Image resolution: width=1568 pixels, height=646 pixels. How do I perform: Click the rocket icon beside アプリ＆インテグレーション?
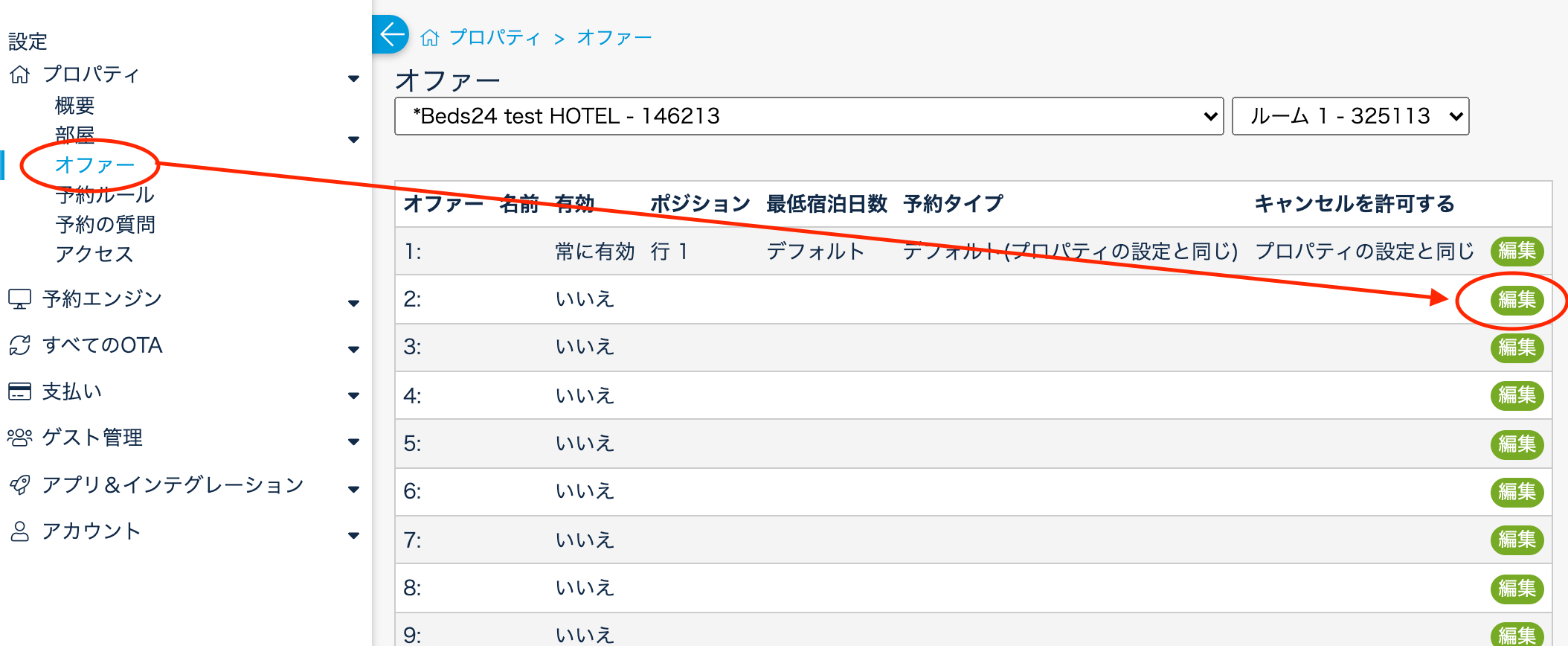(19, 485)
